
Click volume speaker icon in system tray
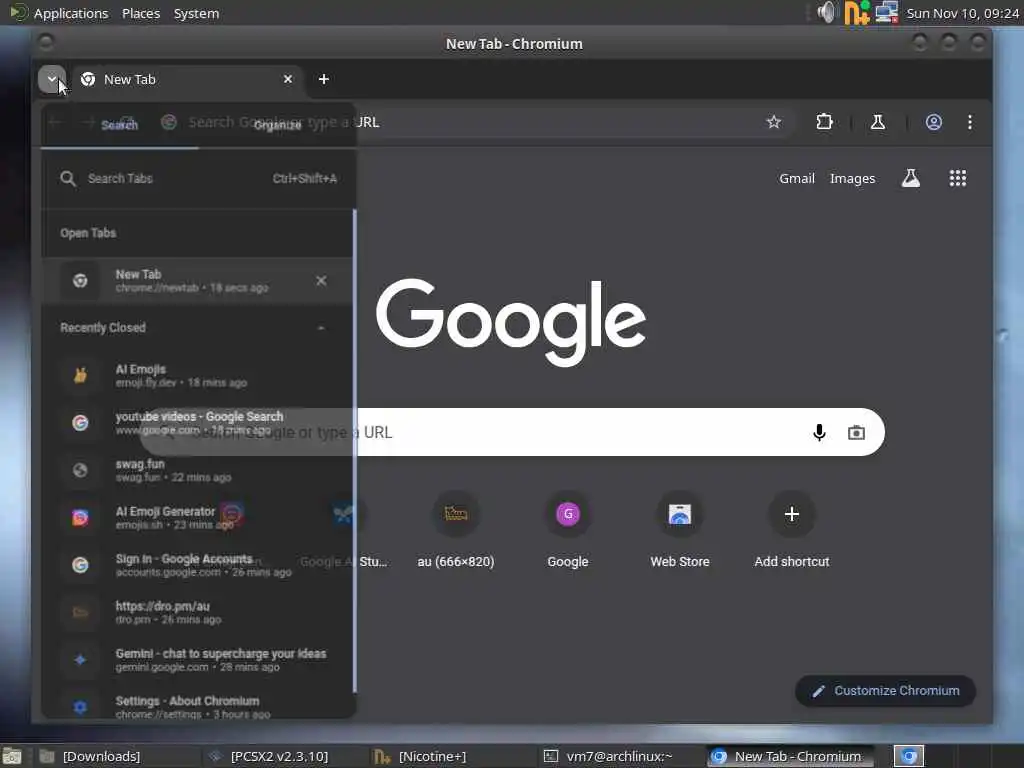826,12
